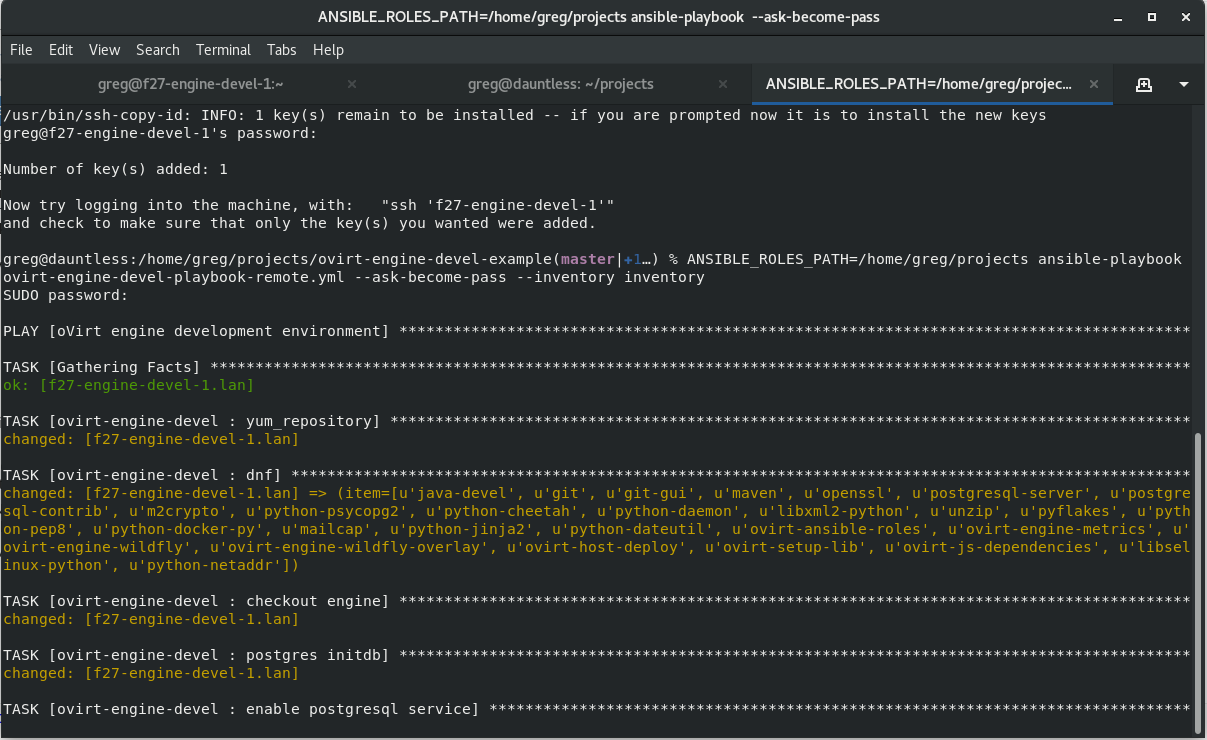
Task: Click the new terminal tab icon
Action: pyautogui.click(x=1144, y=85)
